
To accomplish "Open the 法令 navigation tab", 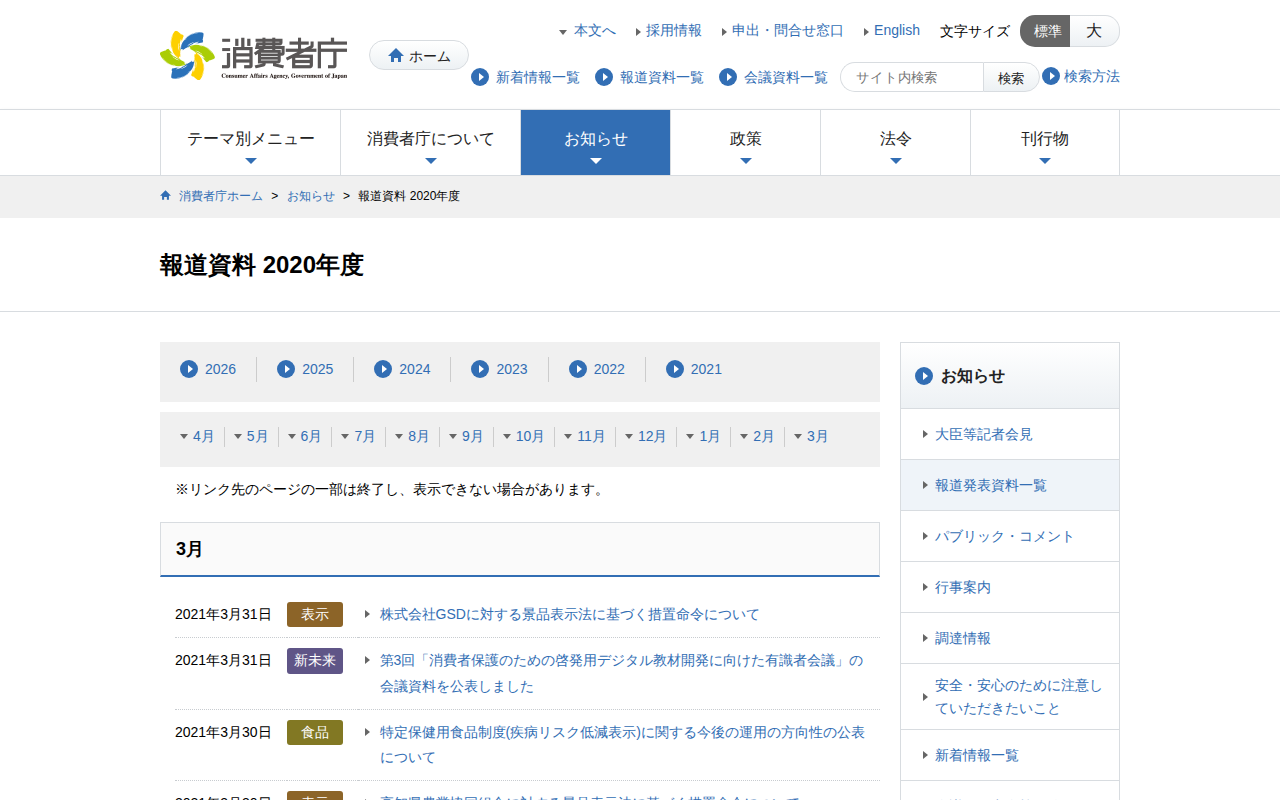I will coord(895,142).
